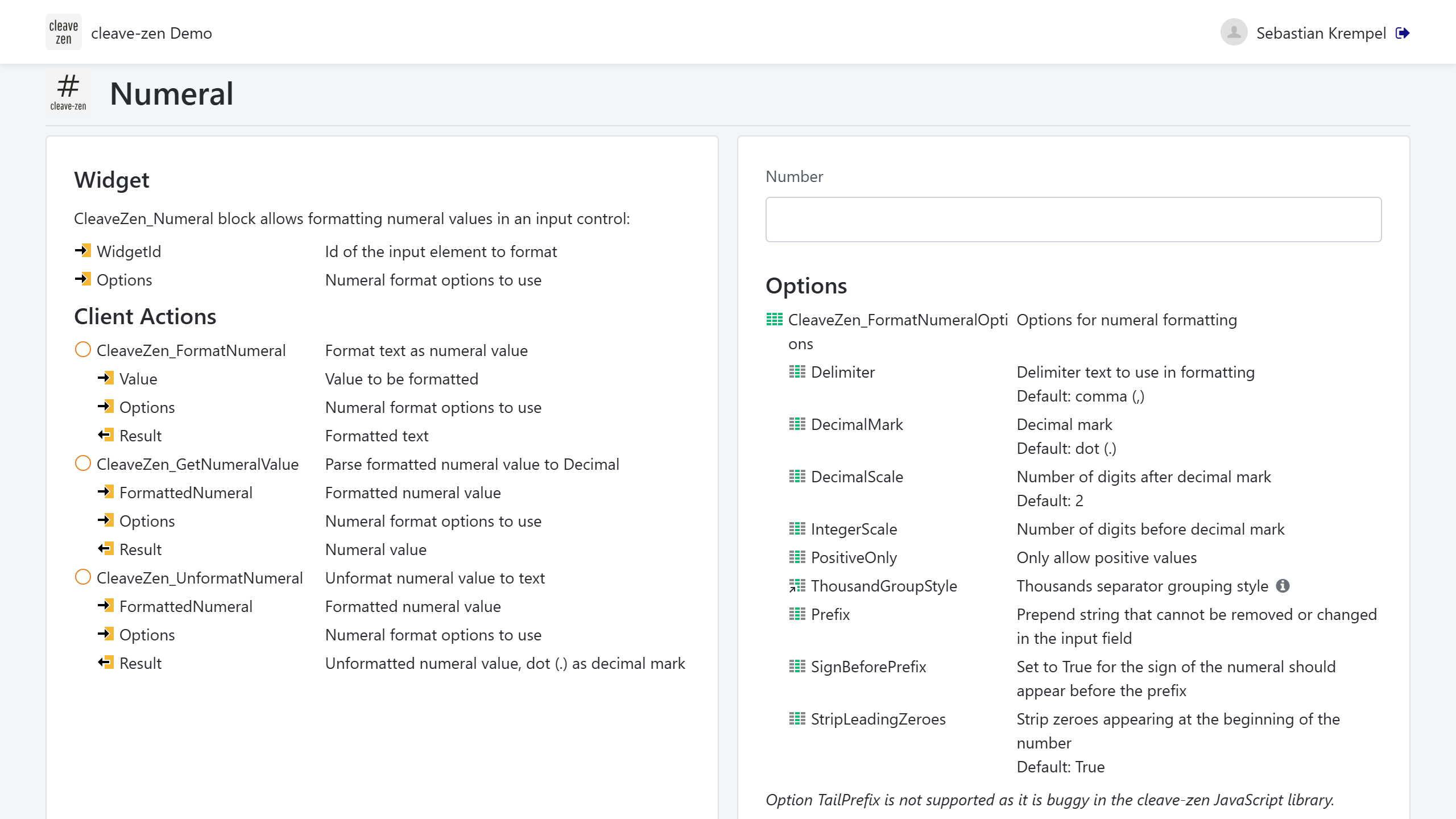The height and width of the screenshot is (819, 1456).
Task: Click the ThousandGroupStyle attribute icon
Action: tap(797, 586)
